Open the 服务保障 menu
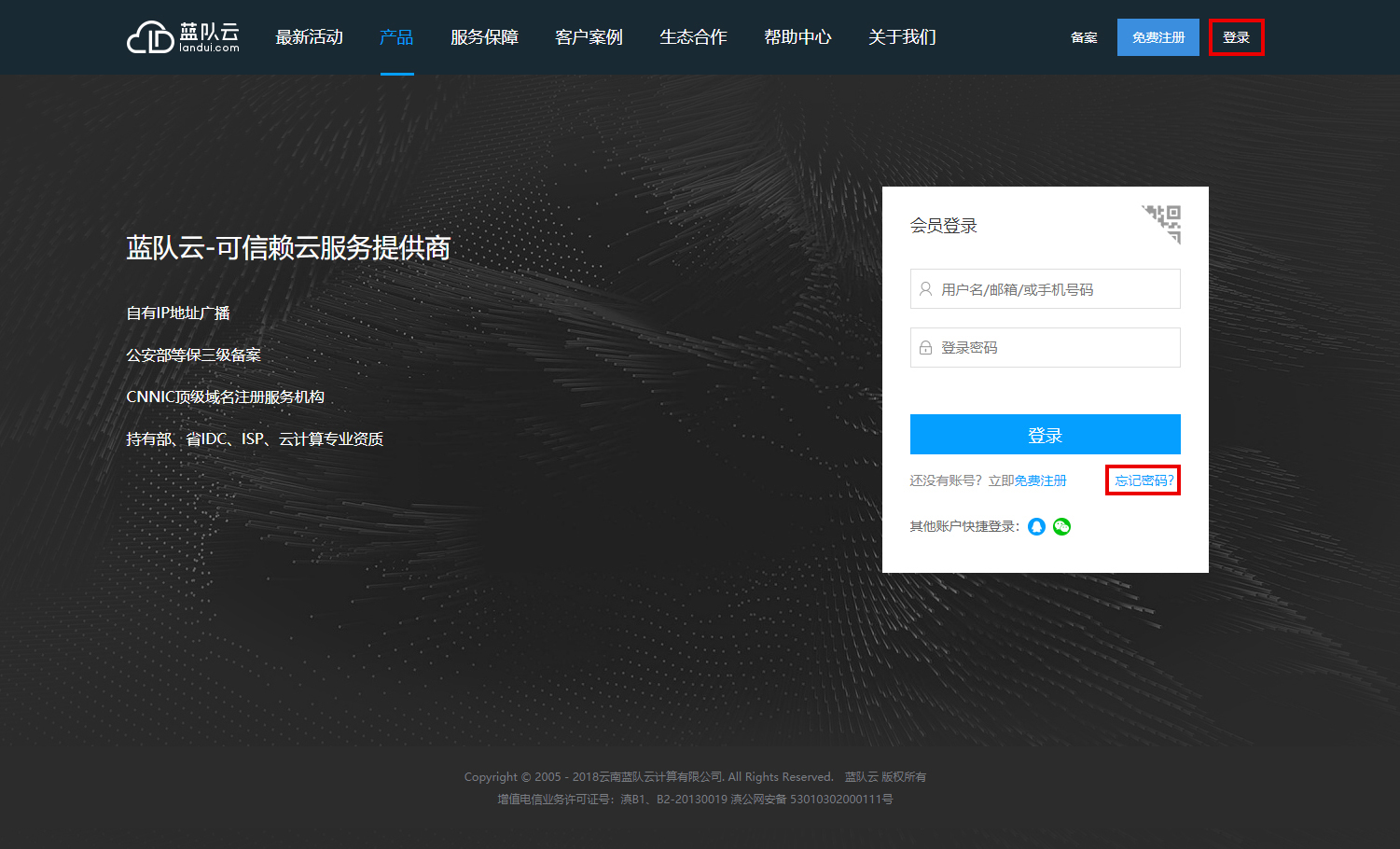Image resolution: width=1400 pixels, height=849 pixels. point(484,37)
